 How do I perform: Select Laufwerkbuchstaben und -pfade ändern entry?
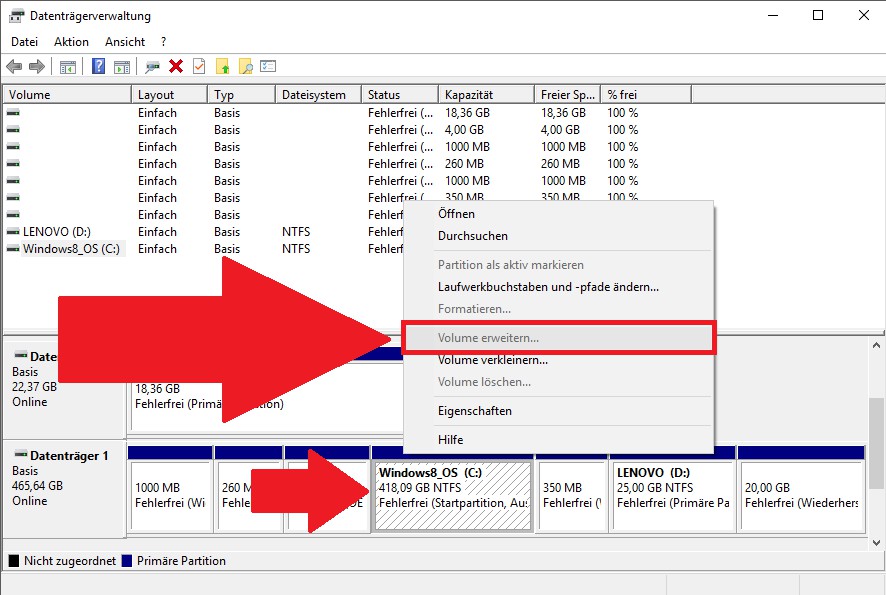pos(548,287)
